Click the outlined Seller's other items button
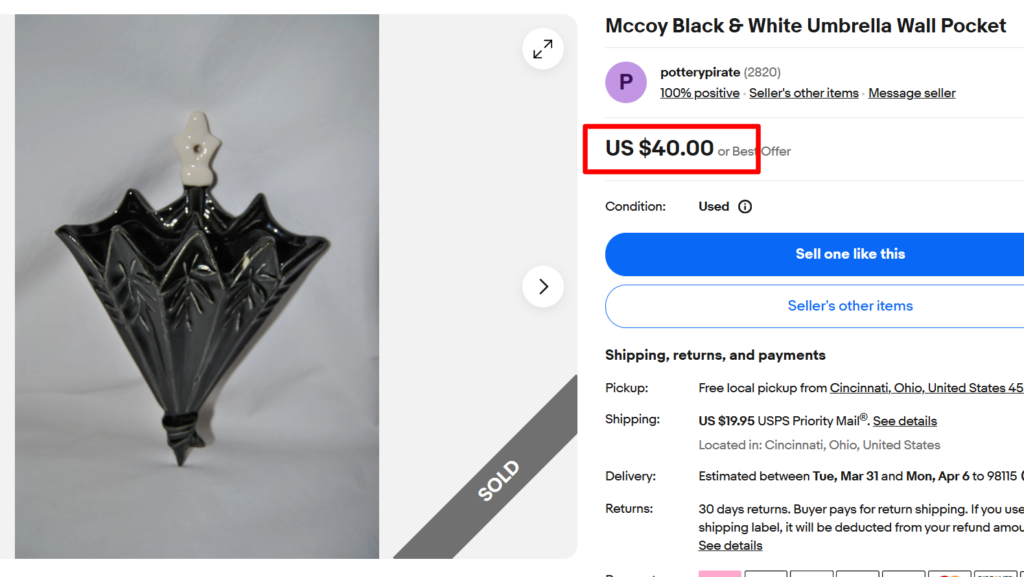 [850, 306]
